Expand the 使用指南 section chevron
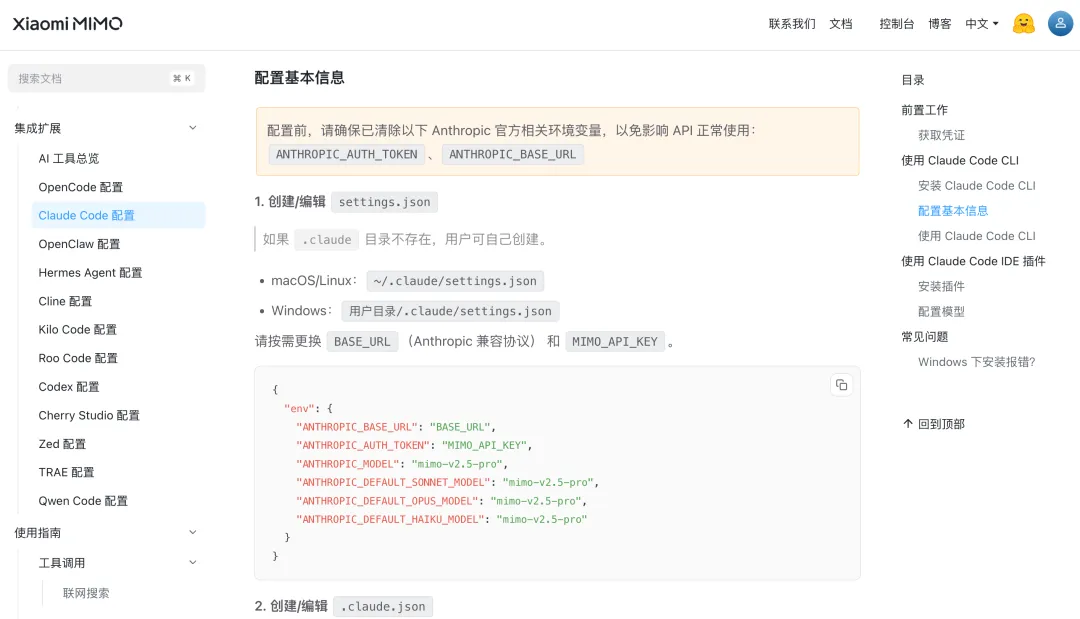The height and width of the screenshot is (619, 1080). 193,533
